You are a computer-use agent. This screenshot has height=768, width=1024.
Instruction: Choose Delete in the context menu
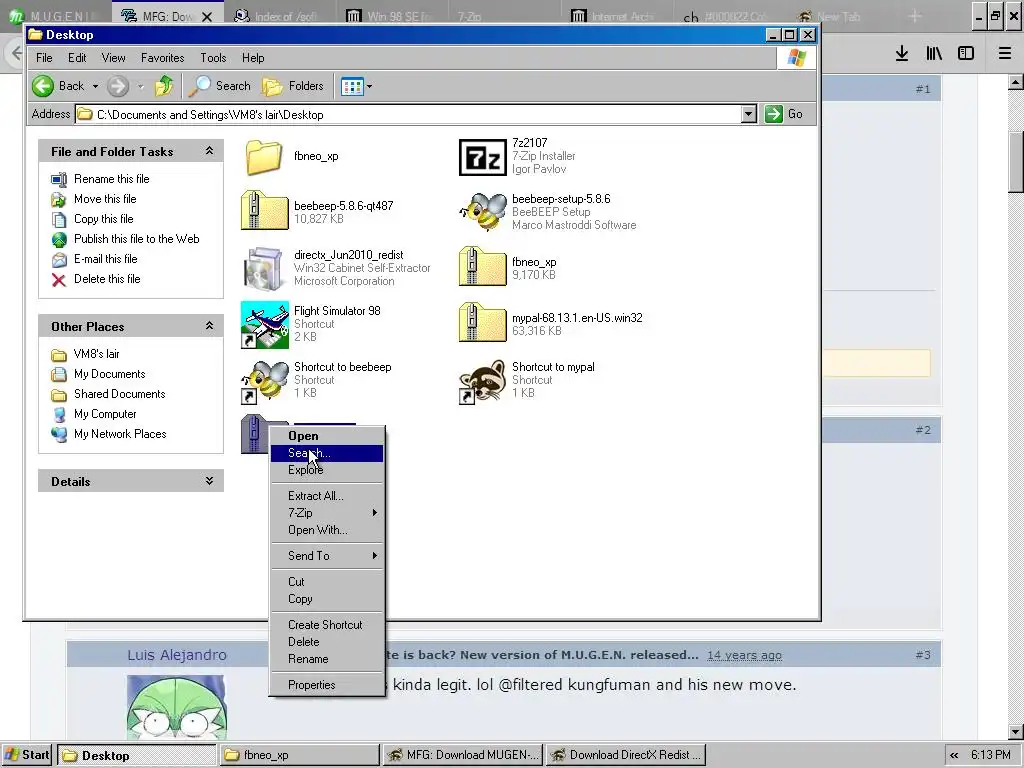coord(327,642)
